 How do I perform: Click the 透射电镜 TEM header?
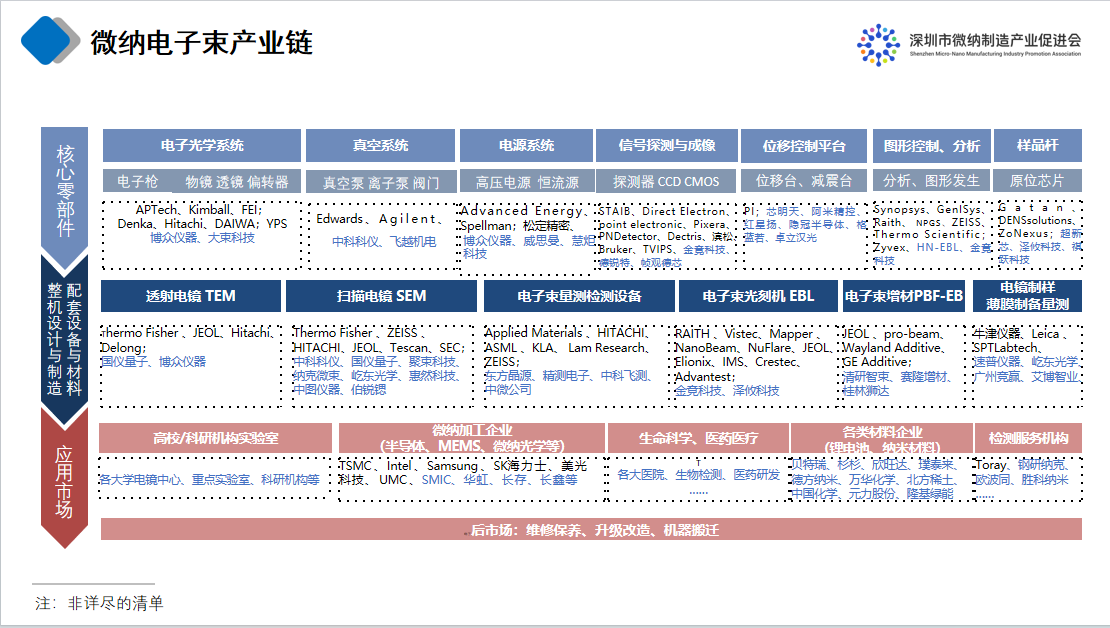pyautogui.click(x=190, y=296)
